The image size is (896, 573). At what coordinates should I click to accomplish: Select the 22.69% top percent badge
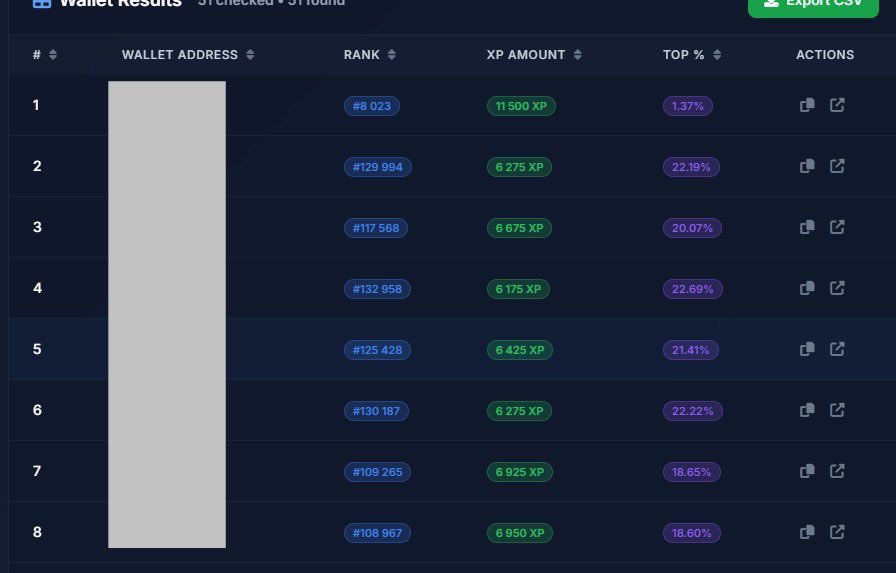[693, 289]
